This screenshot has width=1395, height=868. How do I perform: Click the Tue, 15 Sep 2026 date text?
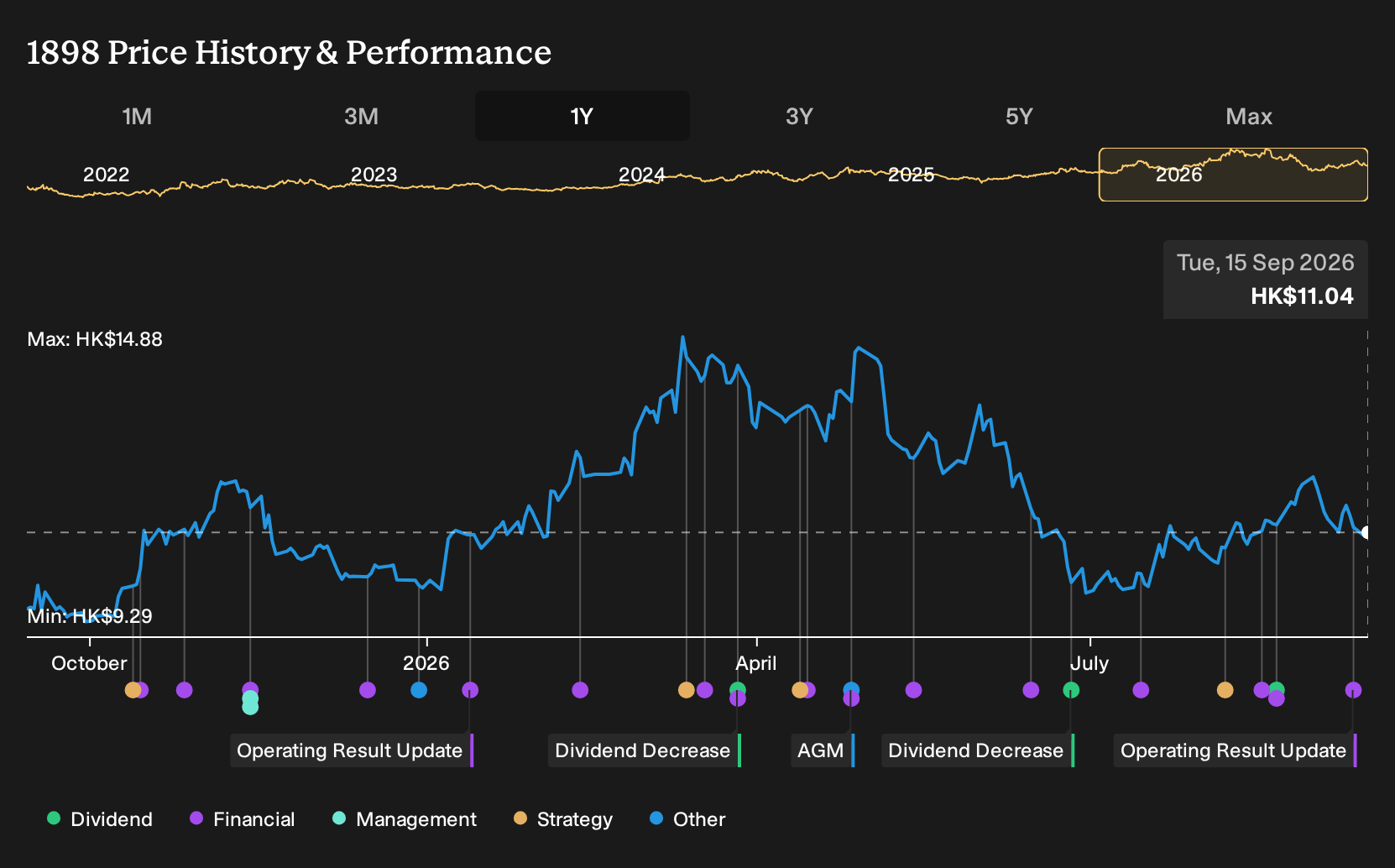[1265, 263]
